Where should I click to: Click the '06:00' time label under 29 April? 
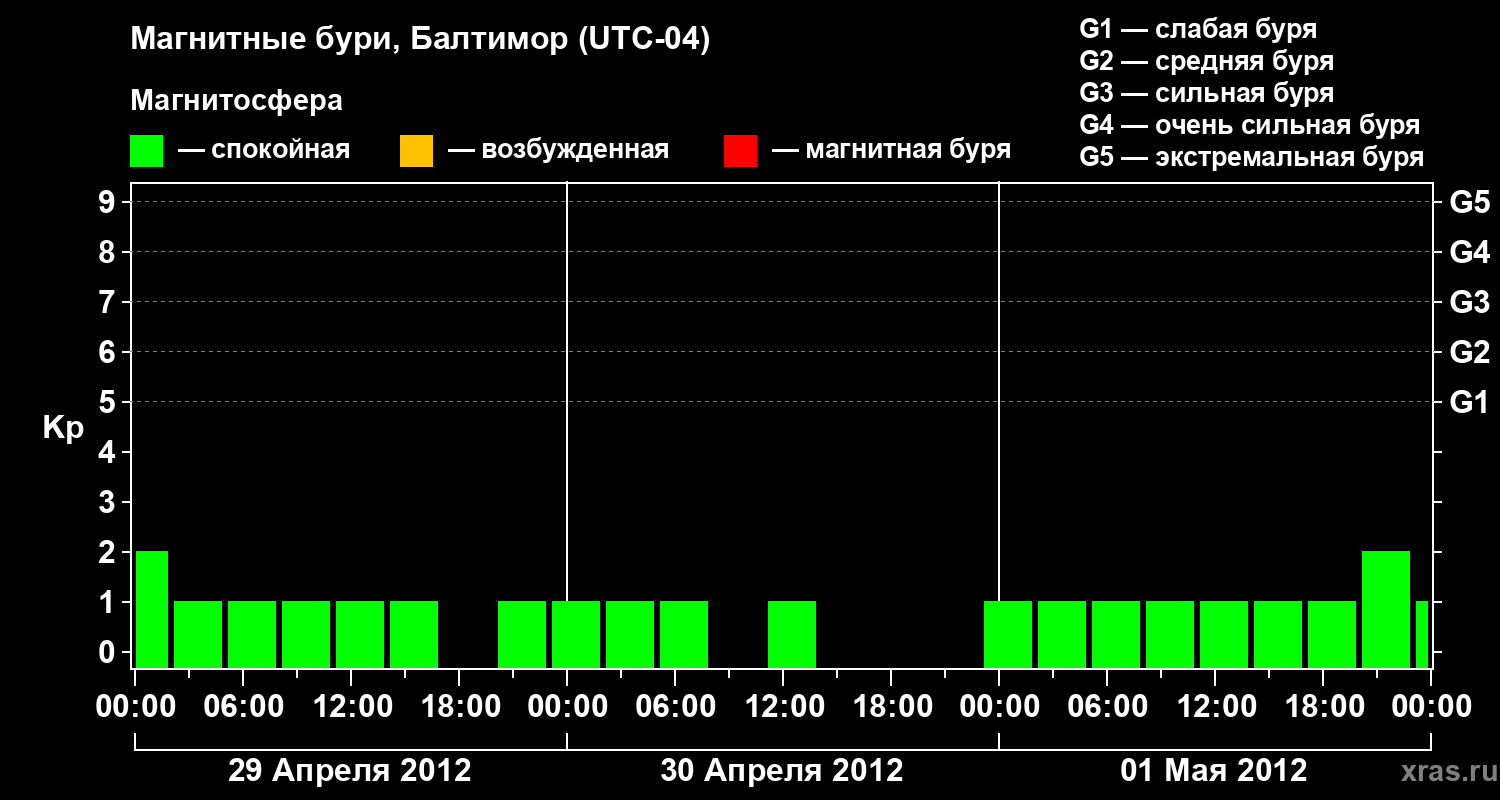coord(244,707)
